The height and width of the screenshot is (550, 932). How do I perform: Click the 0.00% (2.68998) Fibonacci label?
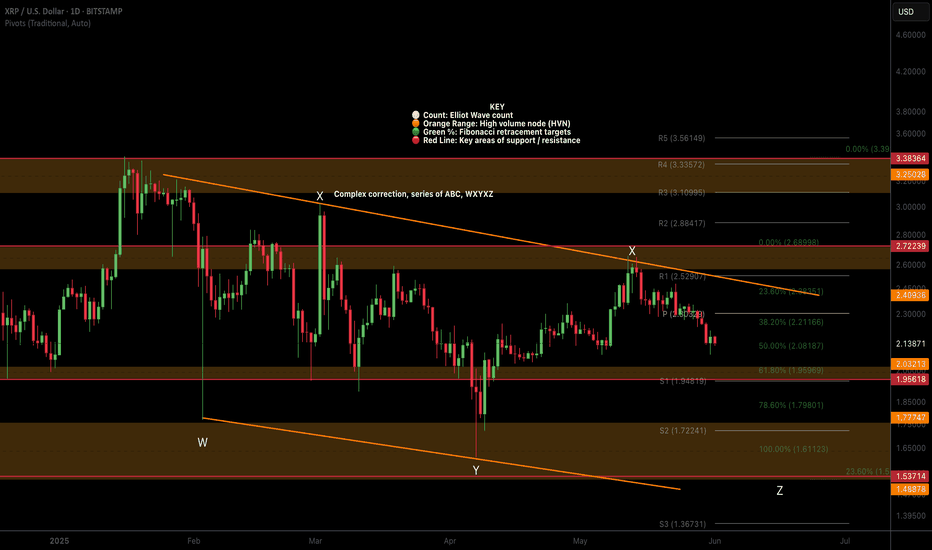(788, 243)
